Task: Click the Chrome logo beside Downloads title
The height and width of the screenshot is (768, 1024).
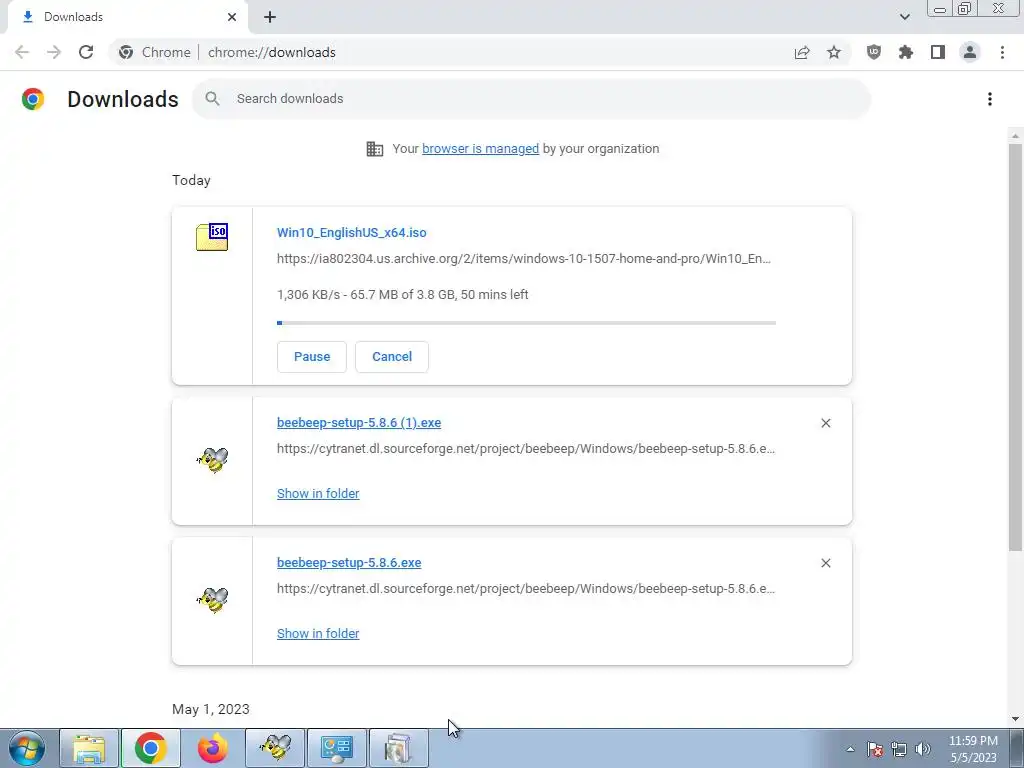Action: point(33,99)
